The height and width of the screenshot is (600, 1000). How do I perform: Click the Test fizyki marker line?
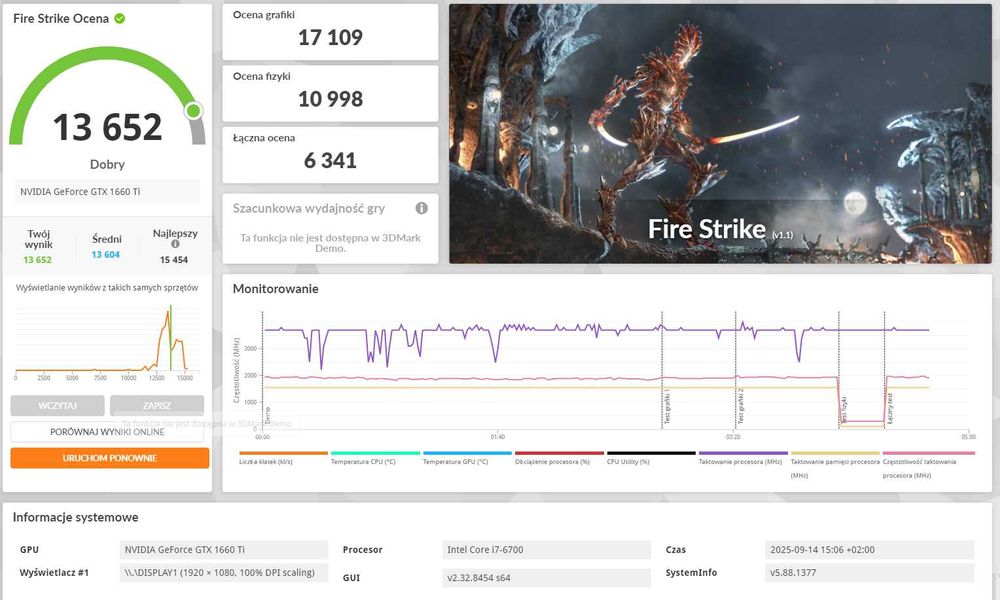[839, 370]
